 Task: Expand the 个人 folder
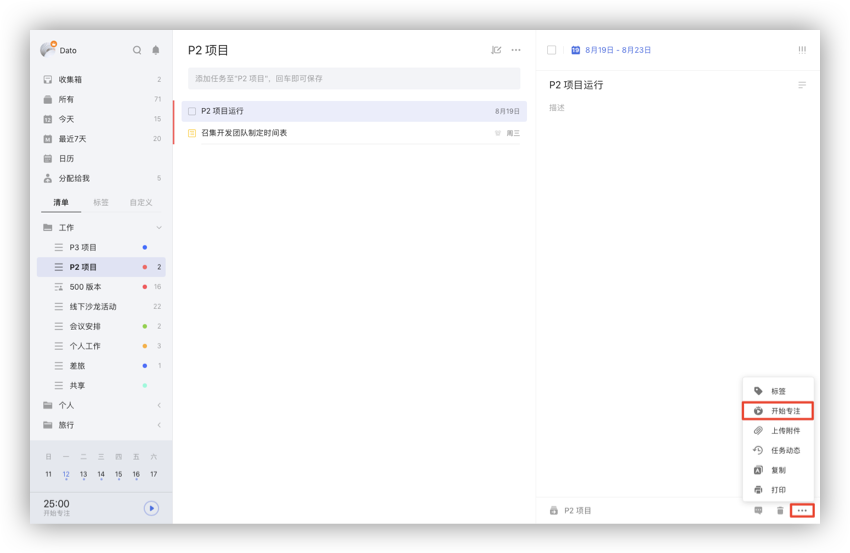click(159, 405)
